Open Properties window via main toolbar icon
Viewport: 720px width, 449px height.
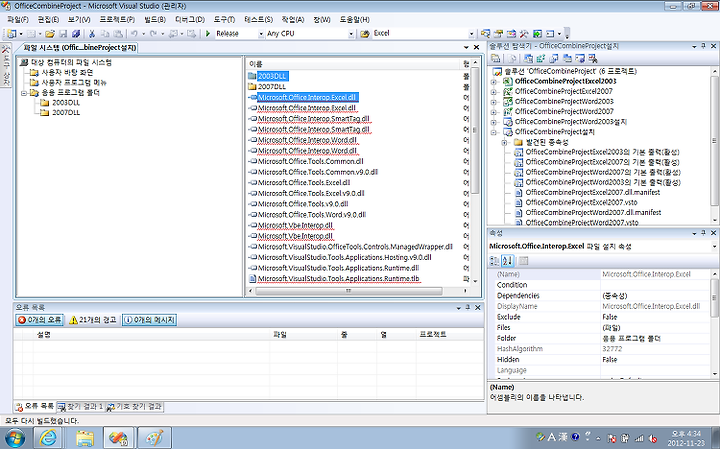(498, 34)
